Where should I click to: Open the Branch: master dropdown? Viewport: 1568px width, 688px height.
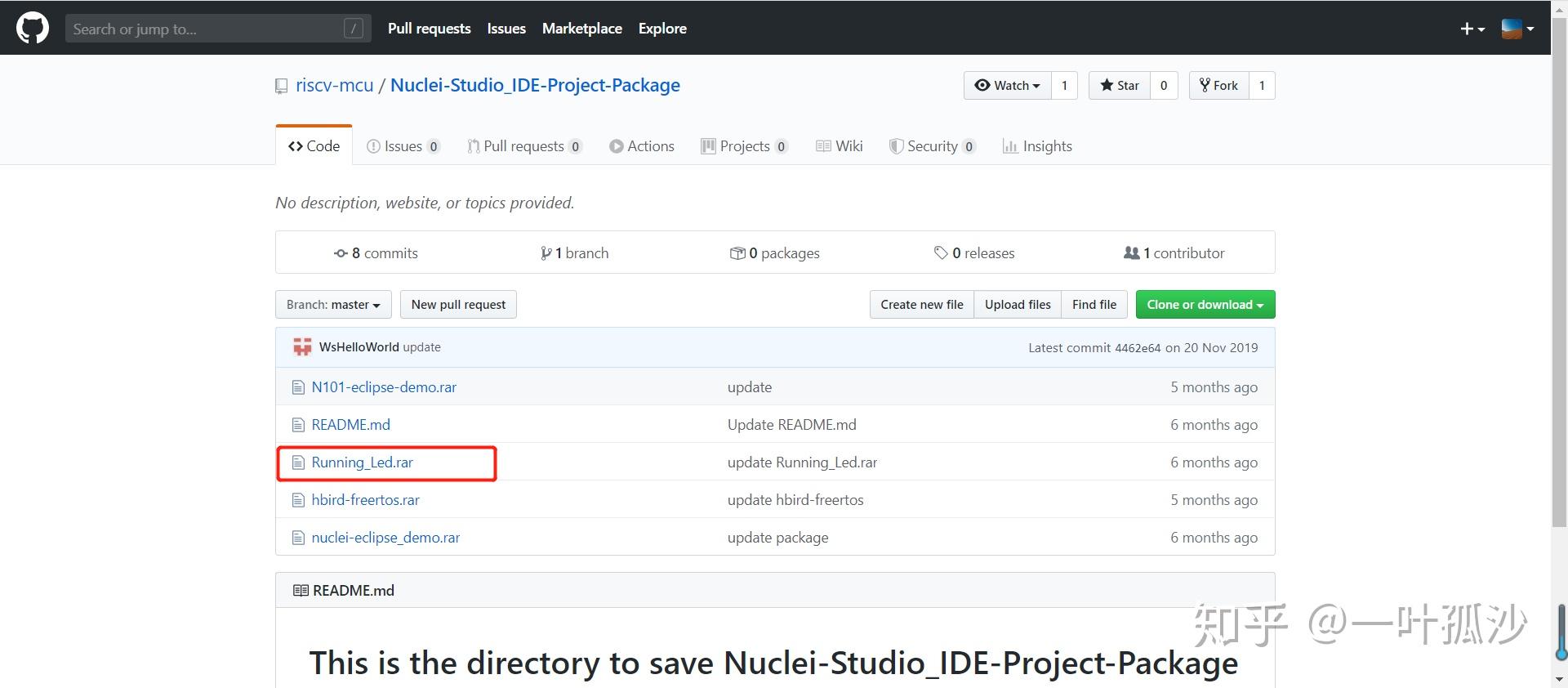click(333, 305)
